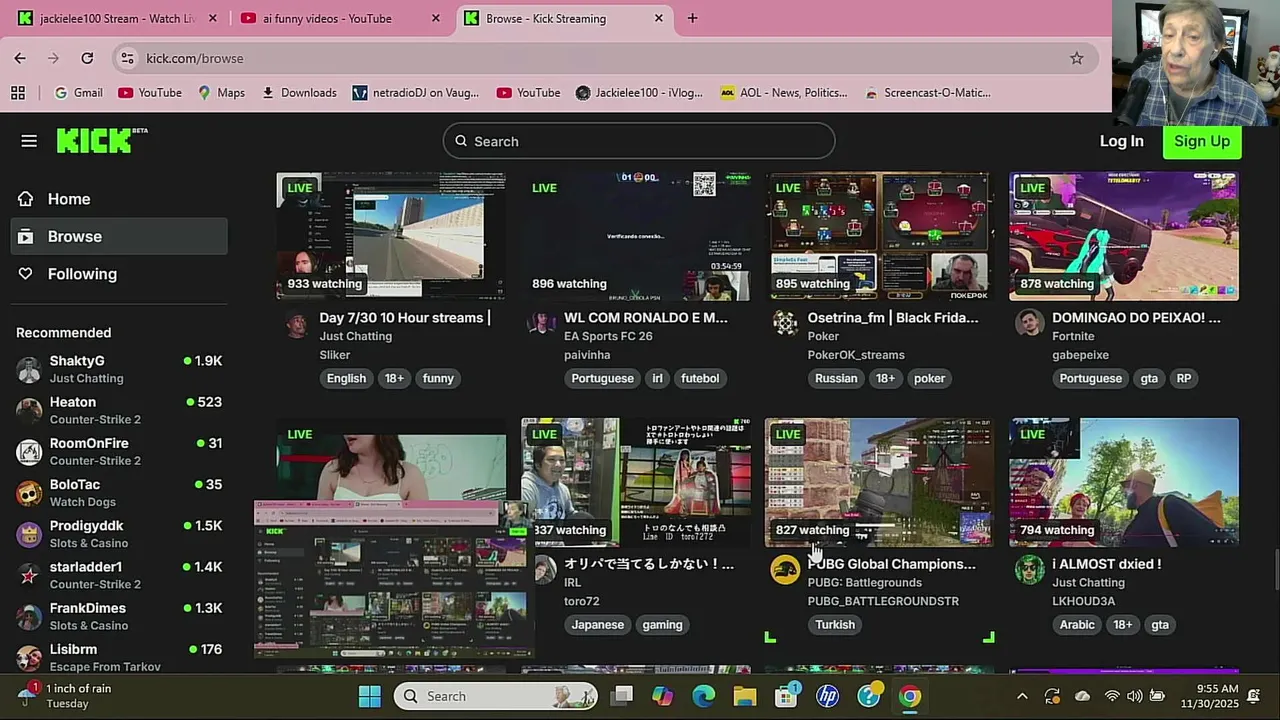Click the Chrome taskbar icon
1280x720 pixels.
click(x=910, y=696)
